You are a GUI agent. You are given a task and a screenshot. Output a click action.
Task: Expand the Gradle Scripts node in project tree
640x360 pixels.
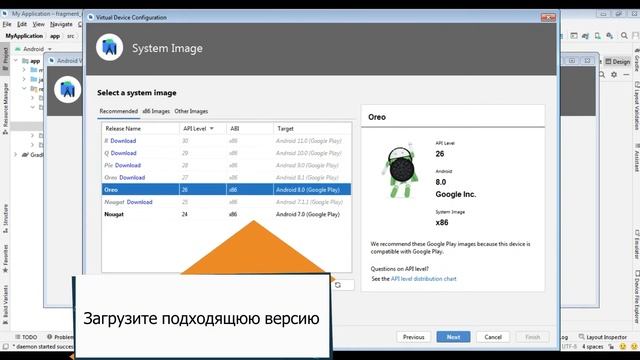[16, 155]
